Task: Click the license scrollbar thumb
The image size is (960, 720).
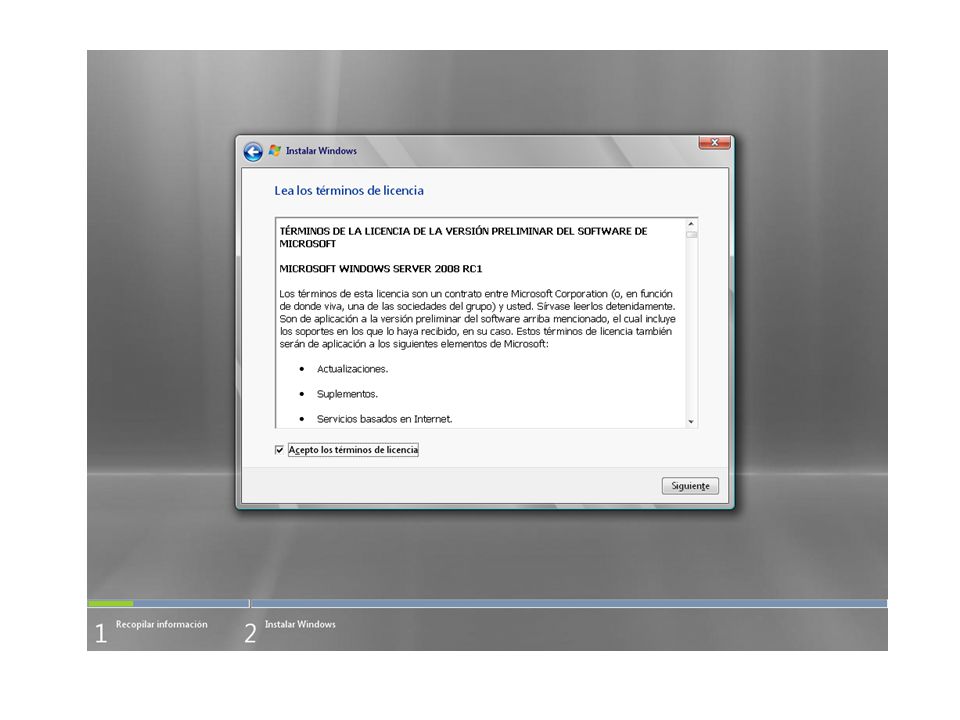Action: point(691,234)
